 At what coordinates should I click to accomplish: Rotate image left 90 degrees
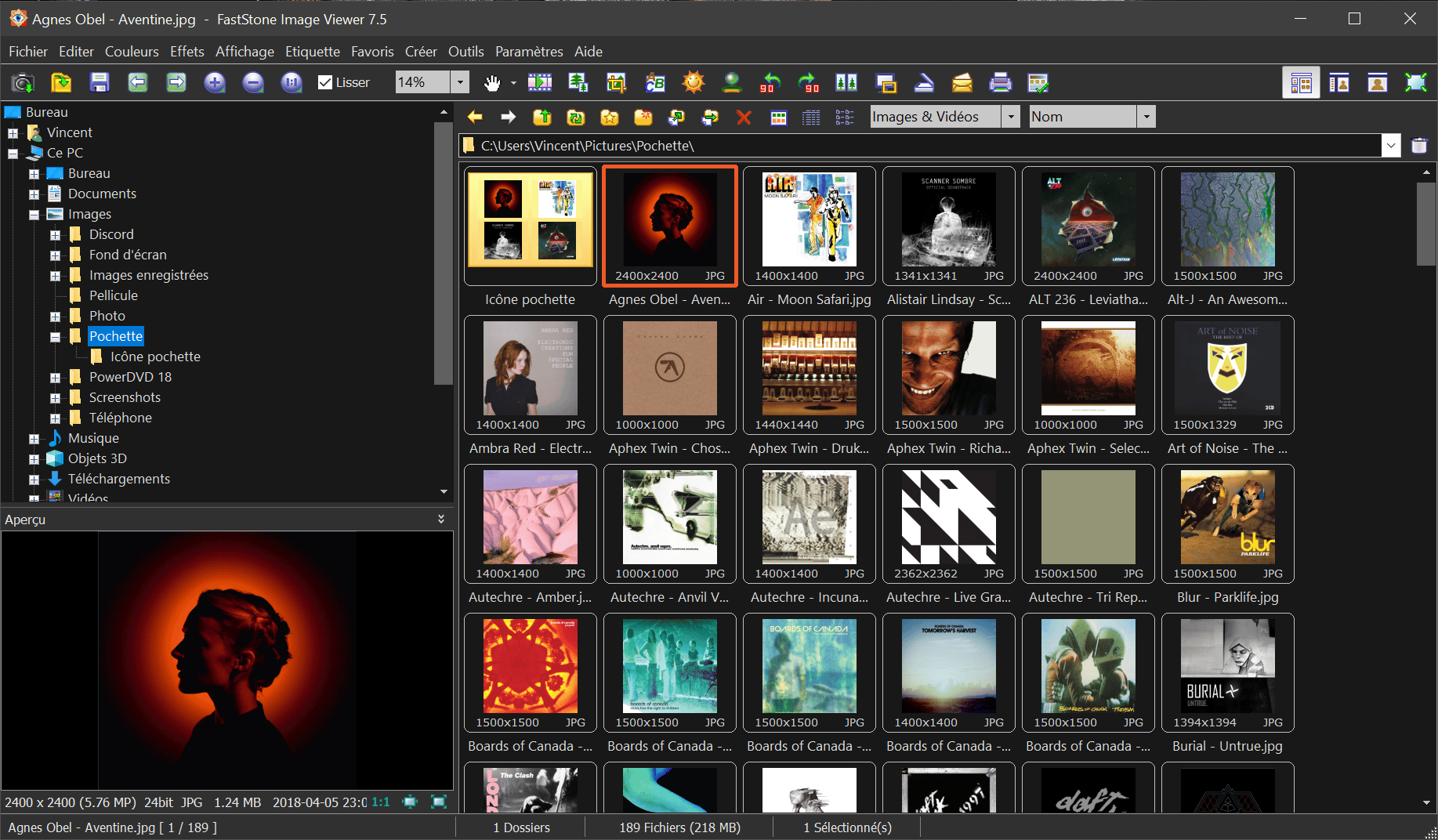tap(770, 82)
